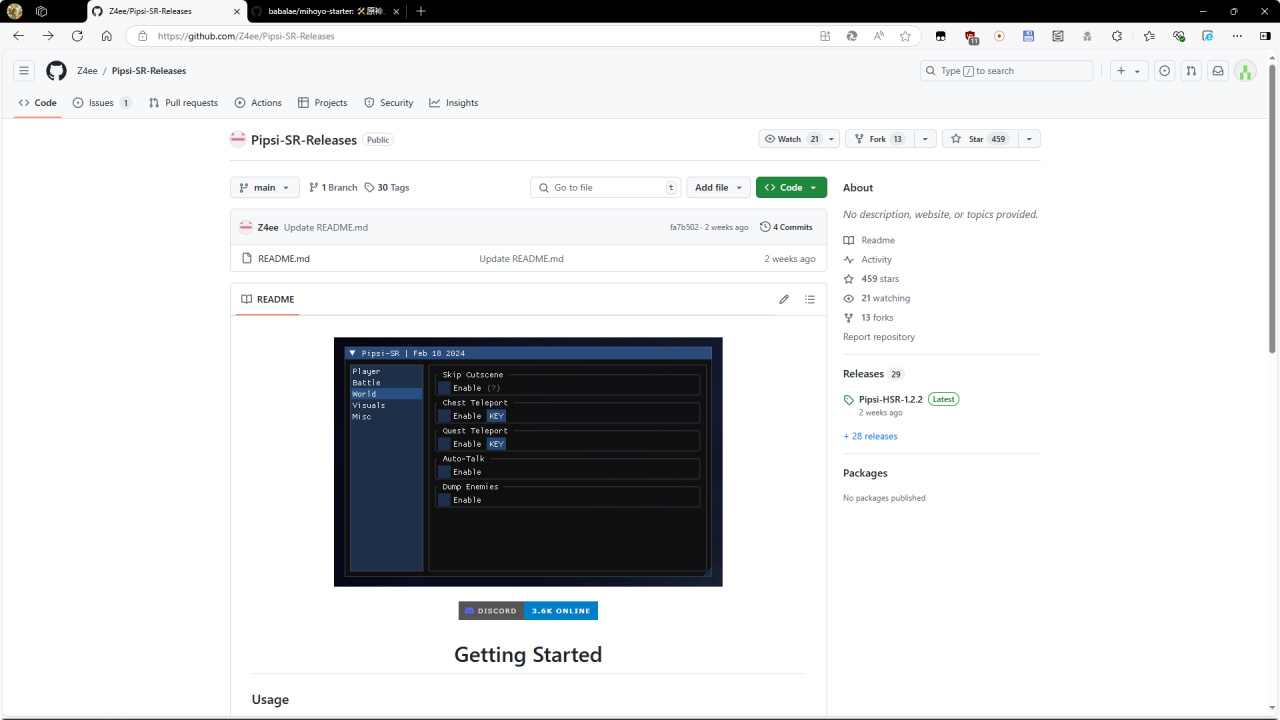Open the 1 Branch link
1280x720 pixels.
coord(333,187)
